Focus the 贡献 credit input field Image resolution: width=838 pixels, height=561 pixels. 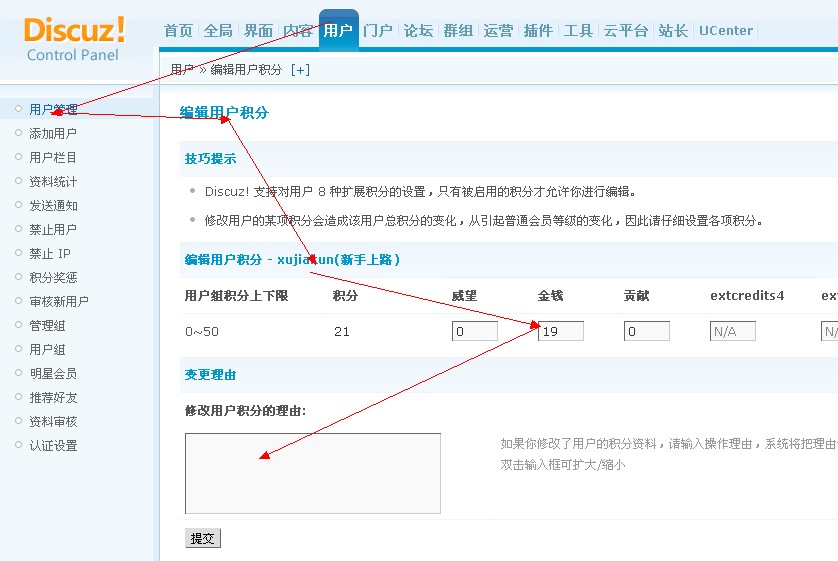[x=647, y=331]
